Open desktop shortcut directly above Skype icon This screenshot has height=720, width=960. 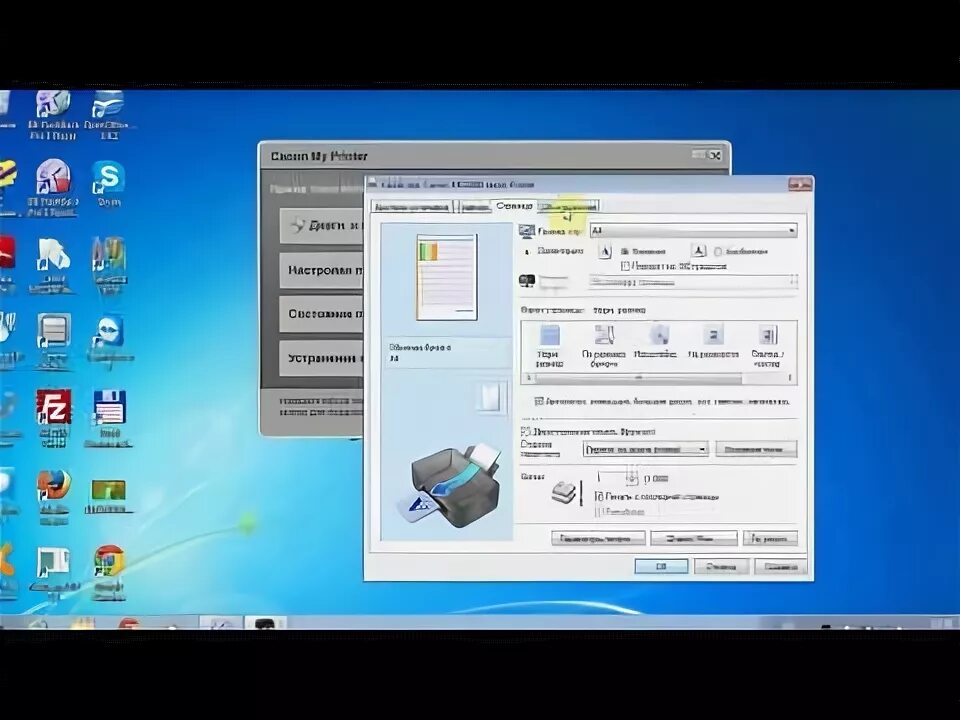click(108, 114)
